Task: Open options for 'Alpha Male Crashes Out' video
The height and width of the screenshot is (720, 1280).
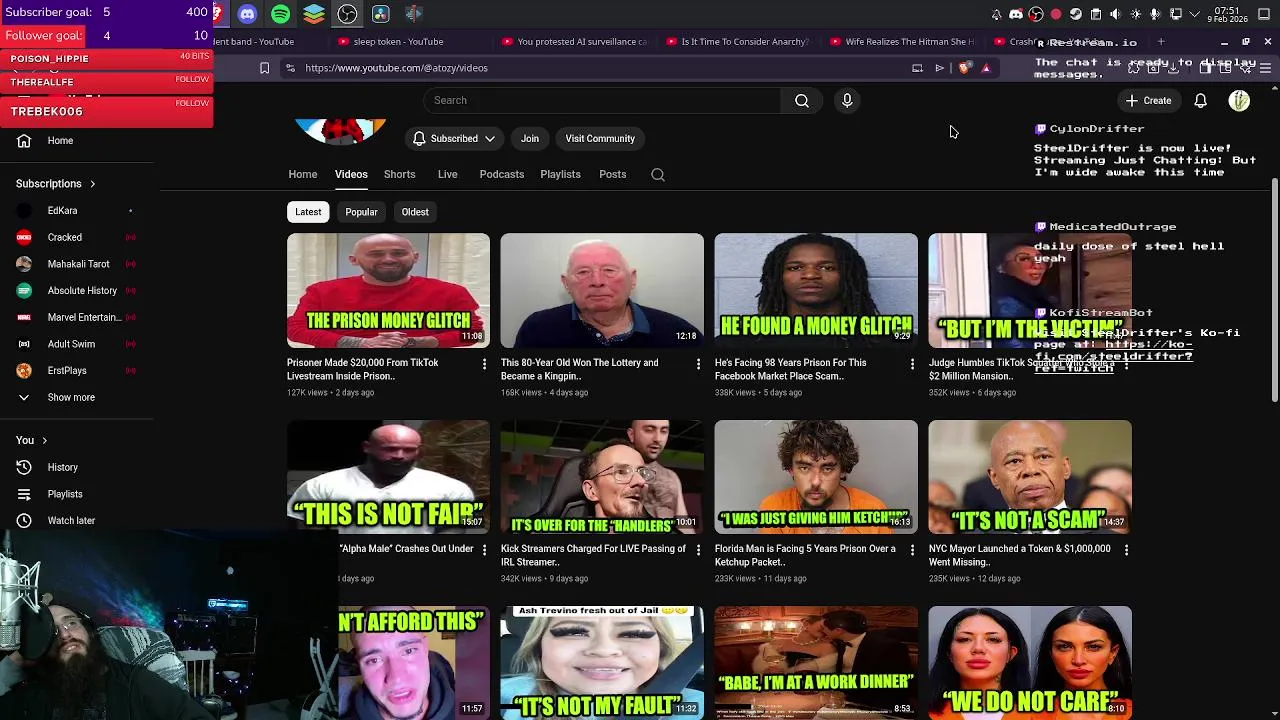Action: 484,550
